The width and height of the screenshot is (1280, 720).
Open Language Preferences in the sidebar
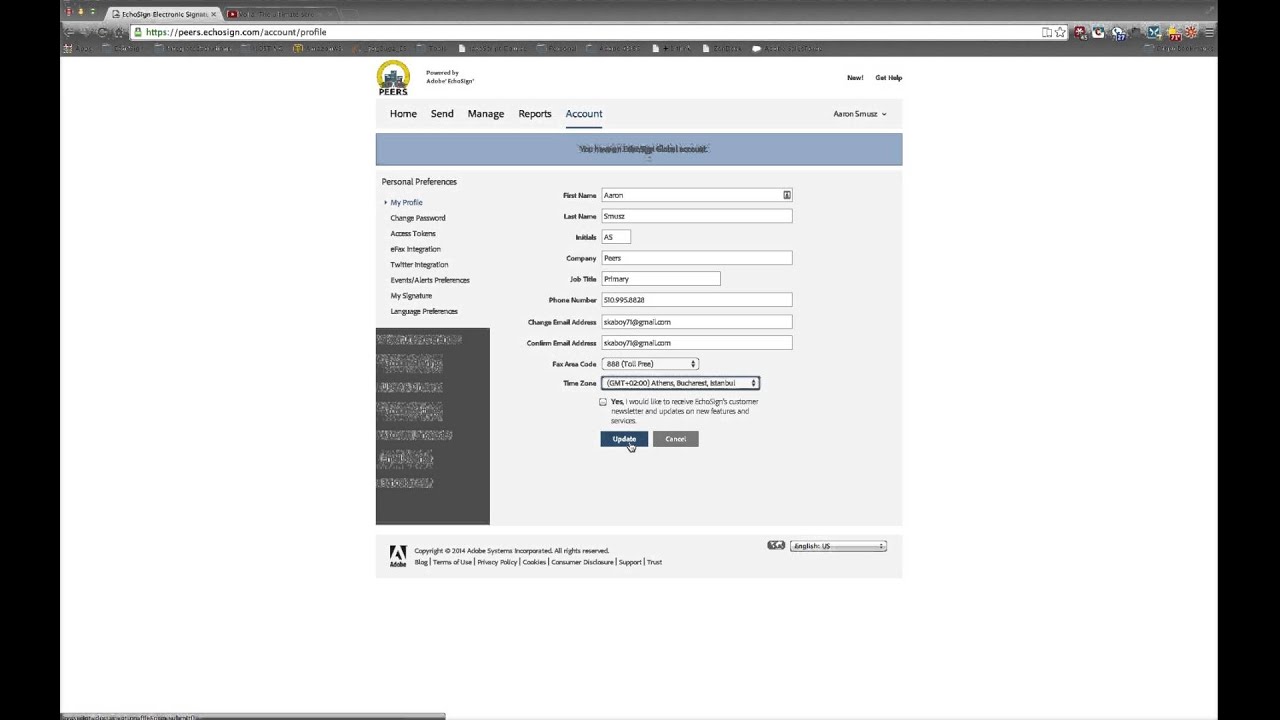click(424, 311)
